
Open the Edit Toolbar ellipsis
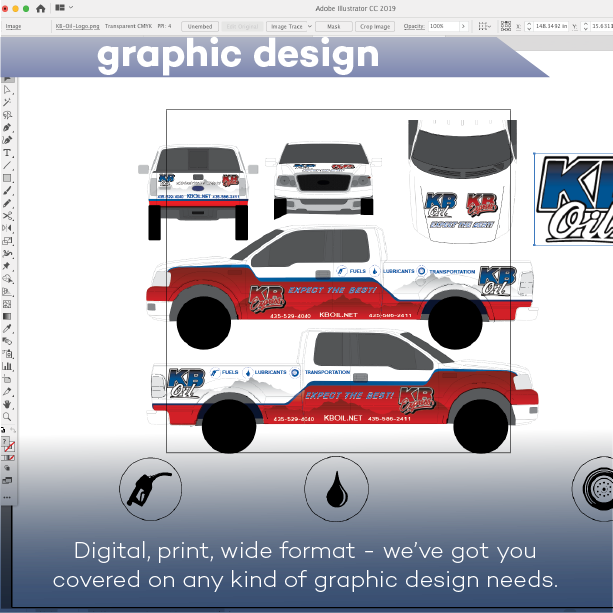click(7, 498)
